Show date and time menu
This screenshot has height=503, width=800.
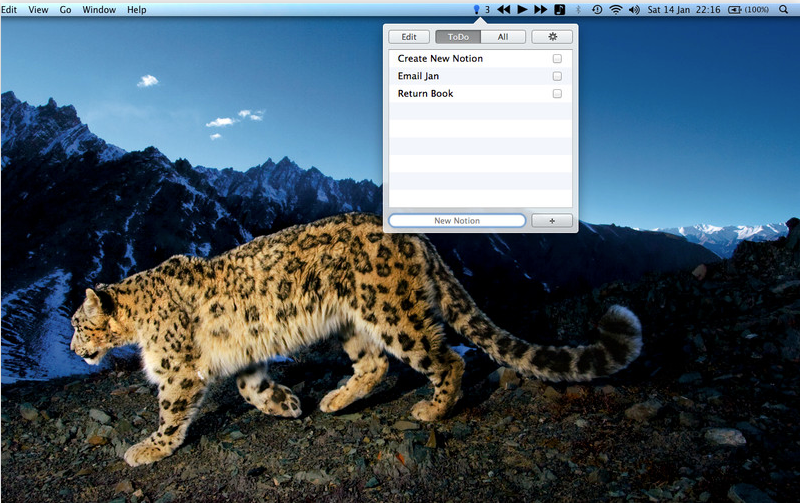[684, 9]
